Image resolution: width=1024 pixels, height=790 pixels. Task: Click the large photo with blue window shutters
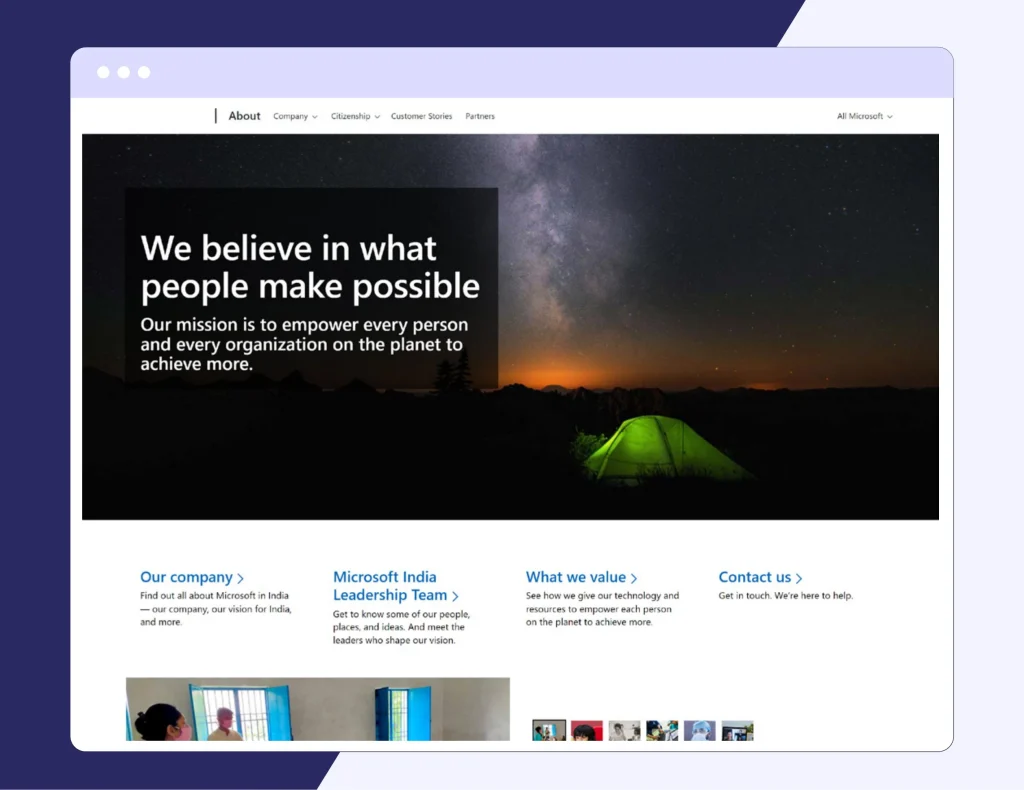[318, 709]
